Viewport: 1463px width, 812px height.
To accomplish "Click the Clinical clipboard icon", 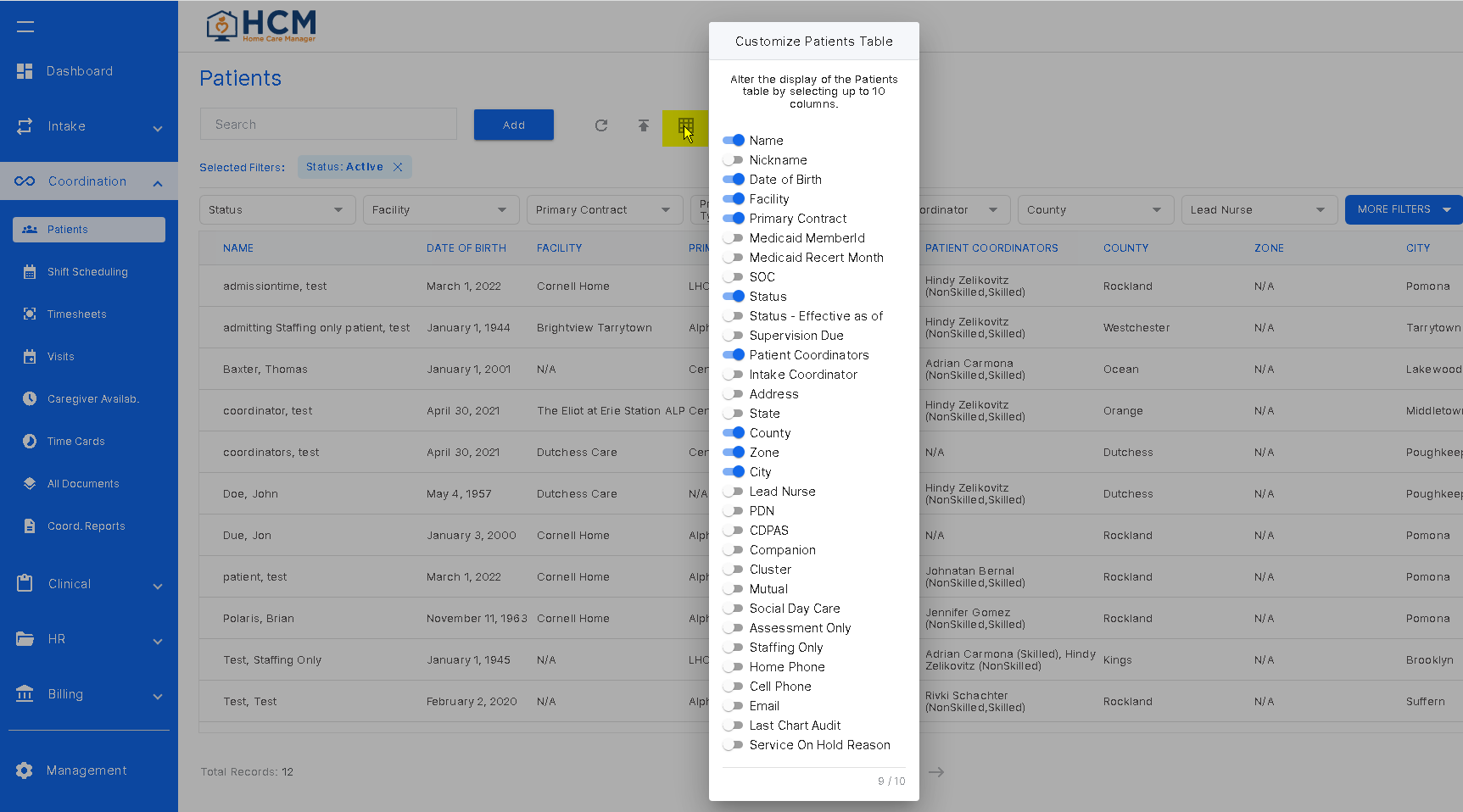I will pos(25,583).
